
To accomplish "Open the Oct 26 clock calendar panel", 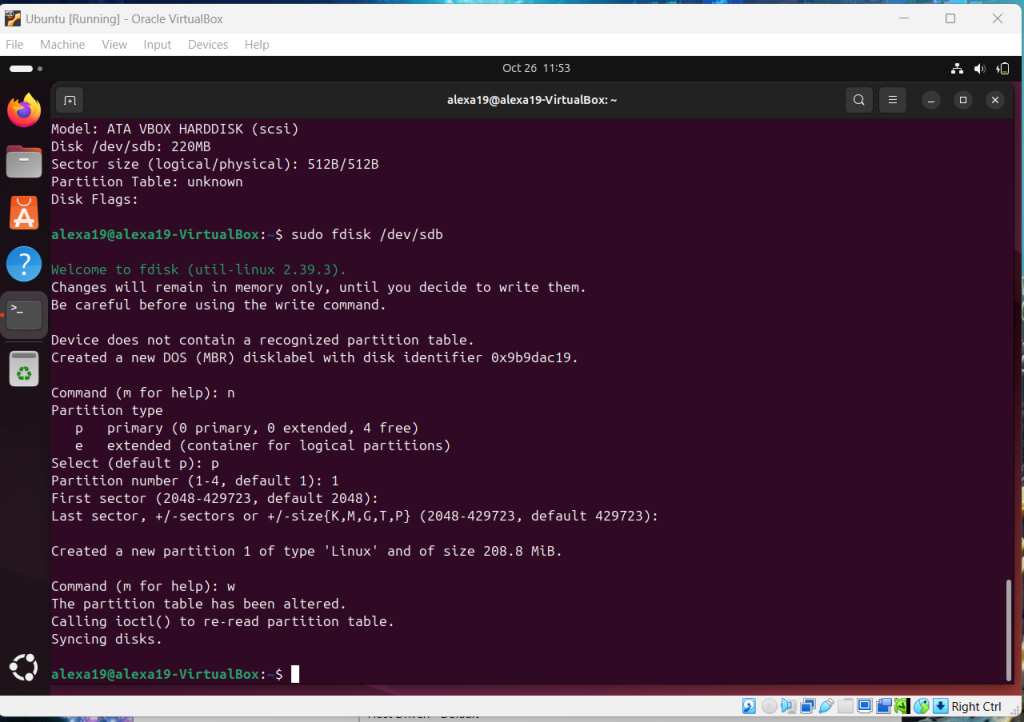I will [536, 68].
